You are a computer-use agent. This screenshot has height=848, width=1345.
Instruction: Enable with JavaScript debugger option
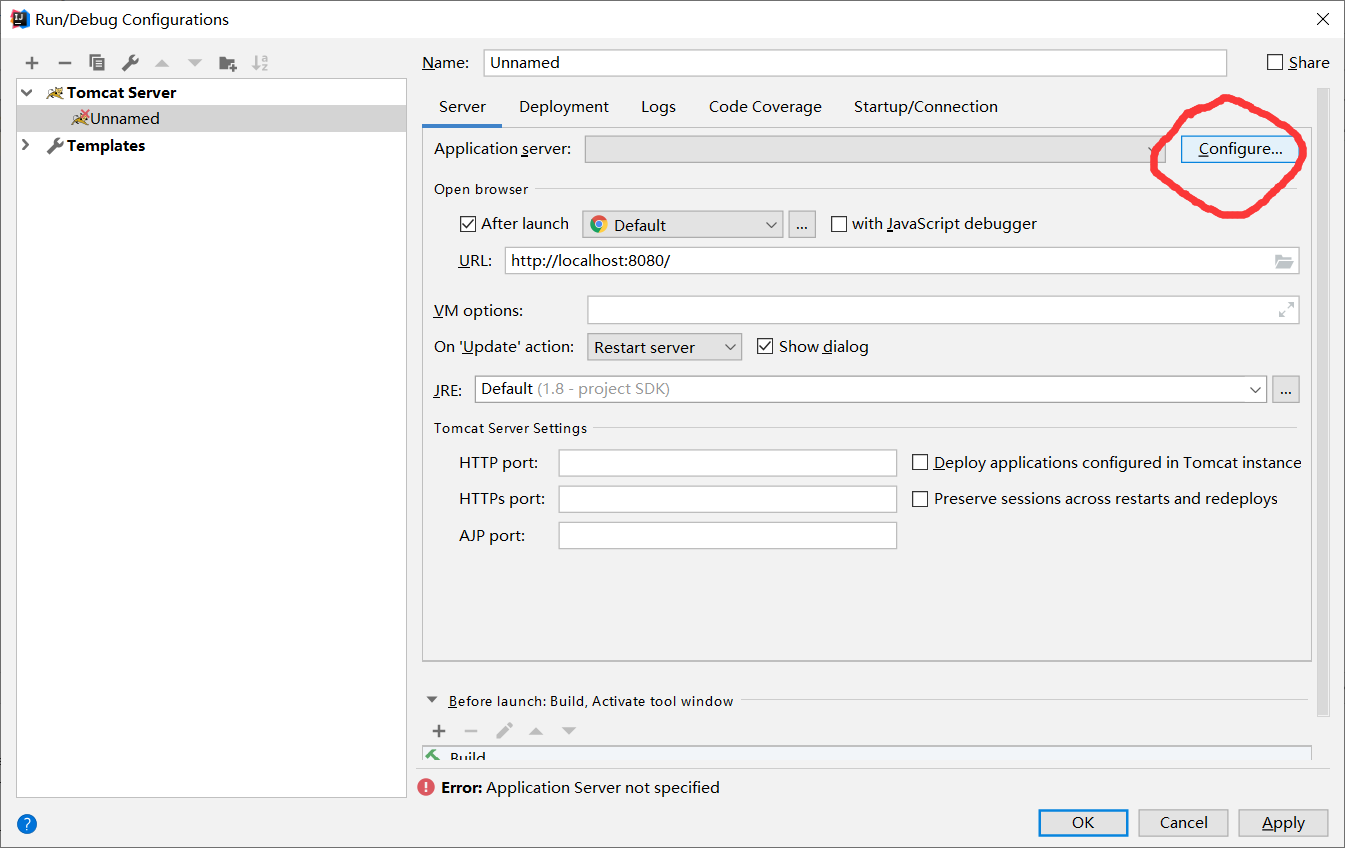tap(839, 224)
